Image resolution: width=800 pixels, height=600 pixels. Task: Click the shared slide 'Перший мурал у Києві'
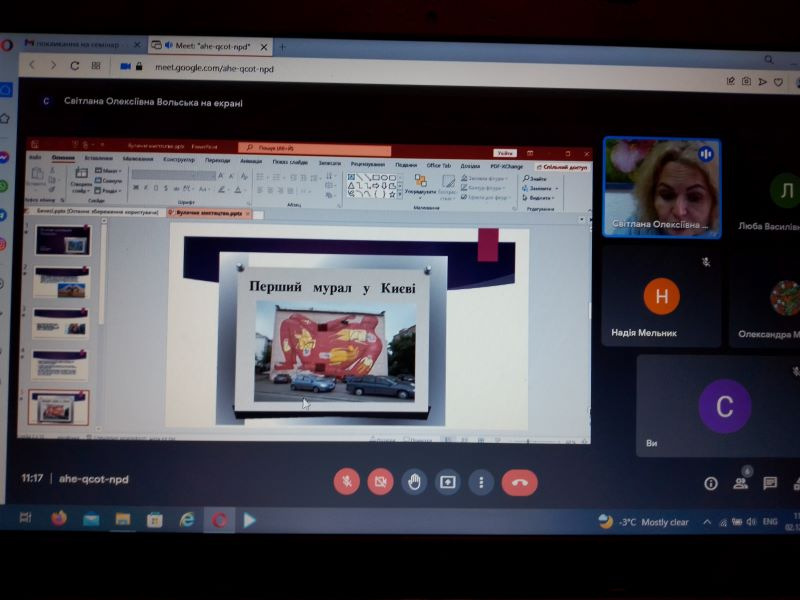pos(348,328)
